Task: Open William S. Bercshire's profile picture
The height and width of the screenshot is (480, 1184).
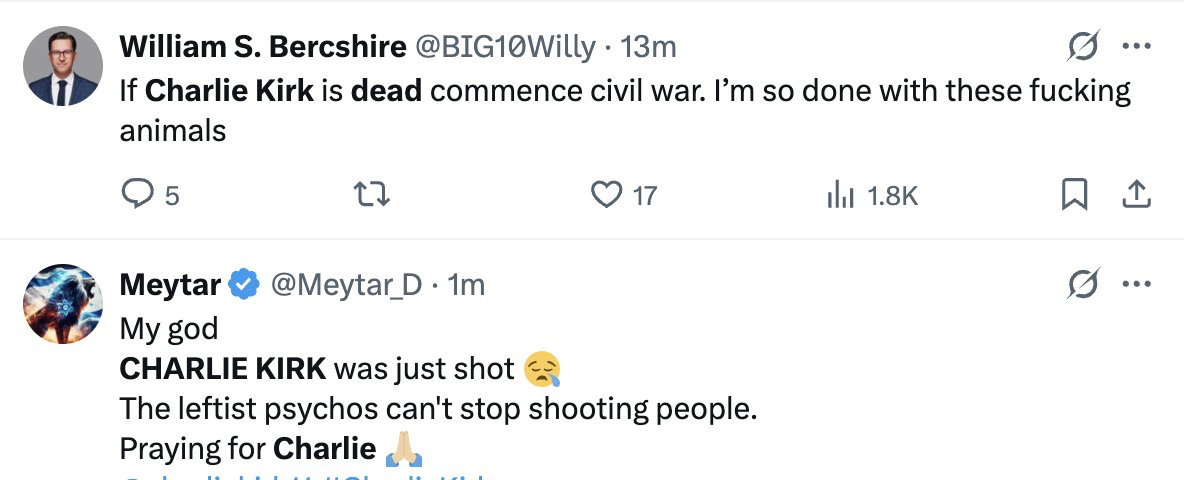Action: (x=63, y=66)
